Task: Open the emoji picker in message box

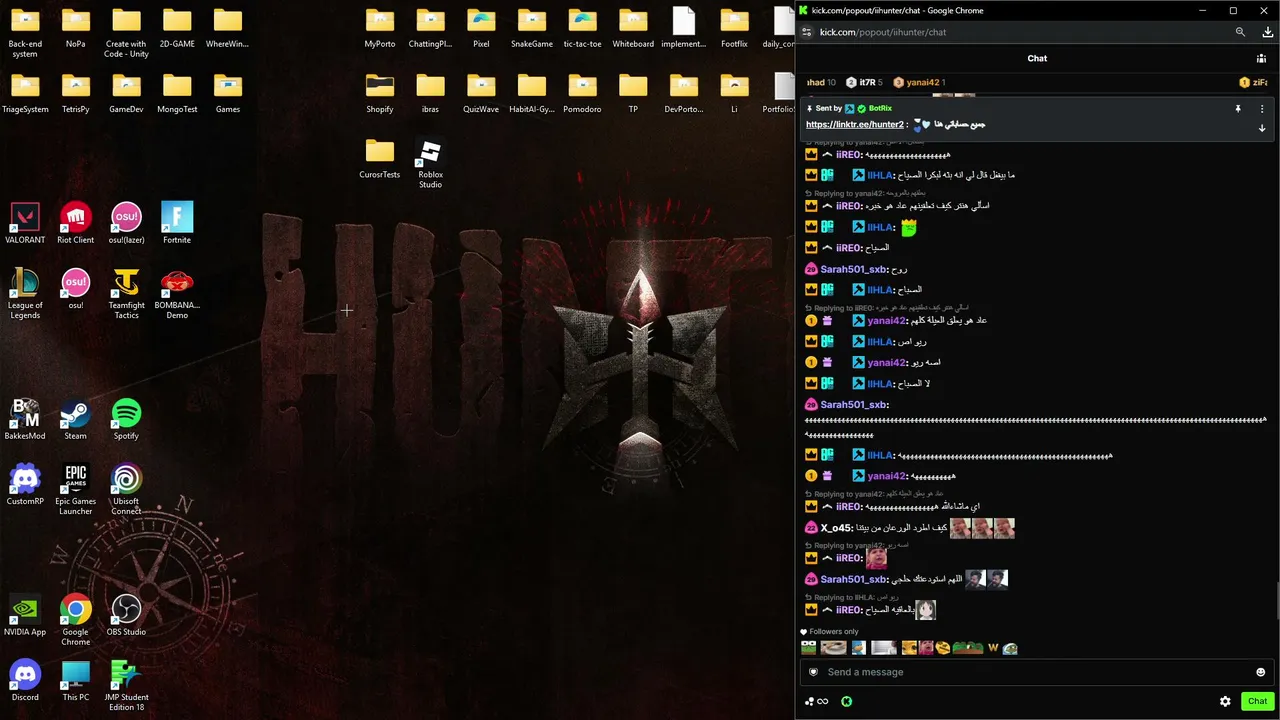Action: click(x=1260, y=672)
